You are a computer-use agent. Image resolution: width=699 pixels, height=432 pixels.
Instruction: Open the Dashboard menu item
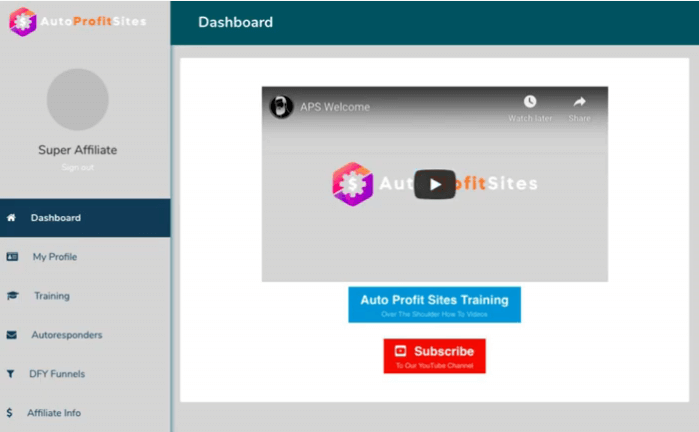click(85, 218)
